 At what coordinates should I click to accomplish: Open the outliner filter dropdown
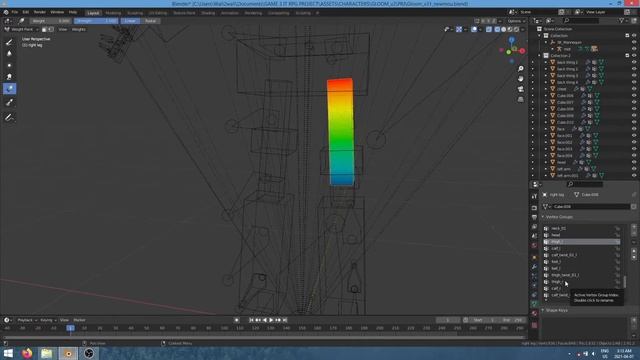click(x=623, y=20)
